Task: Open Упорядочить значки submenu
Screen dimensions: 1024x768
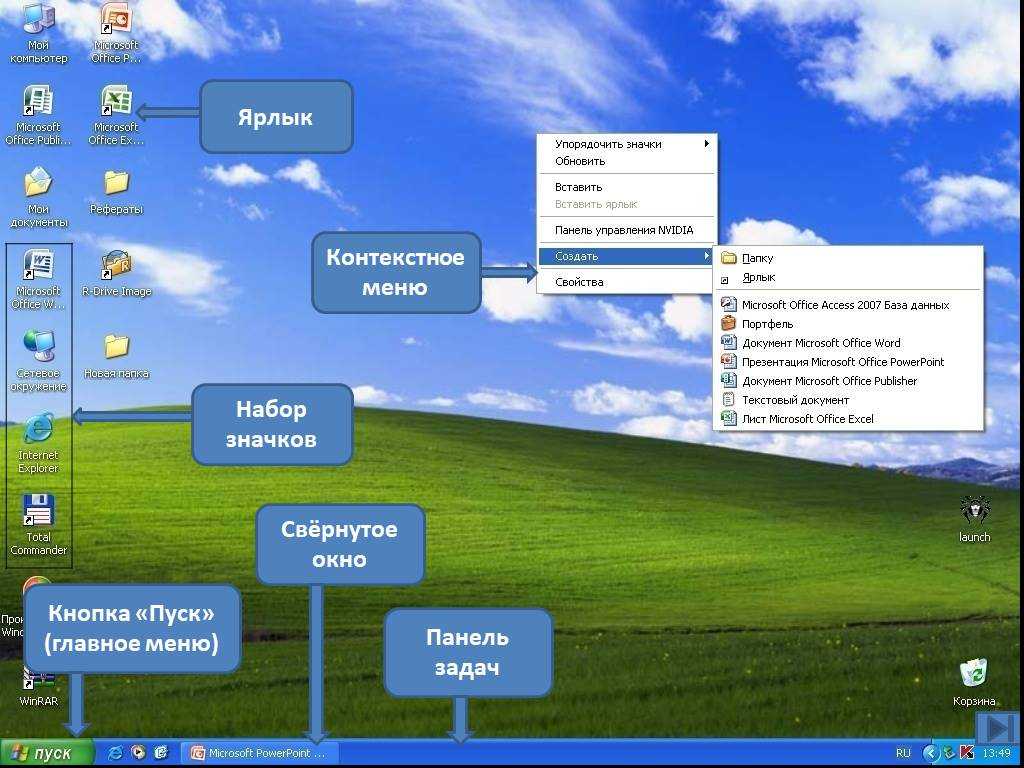Action: pos(627,144)
